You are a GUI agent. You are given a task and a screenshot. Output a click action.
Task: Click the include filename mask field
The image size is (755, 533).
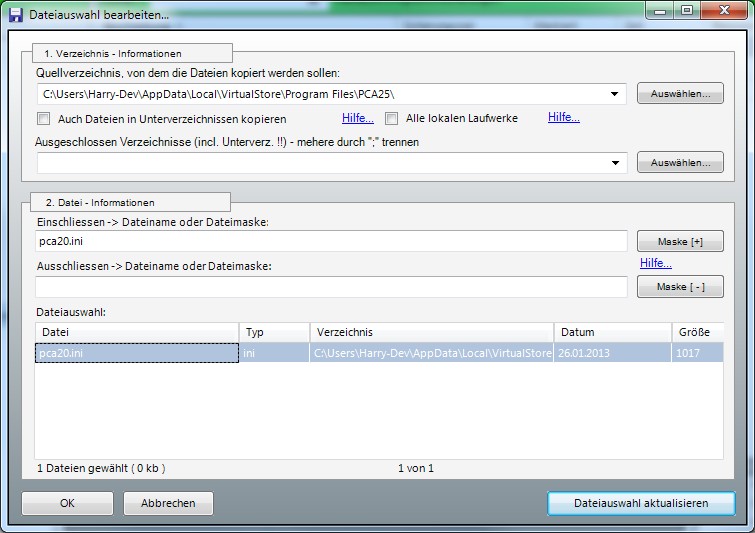pos(330,242)
